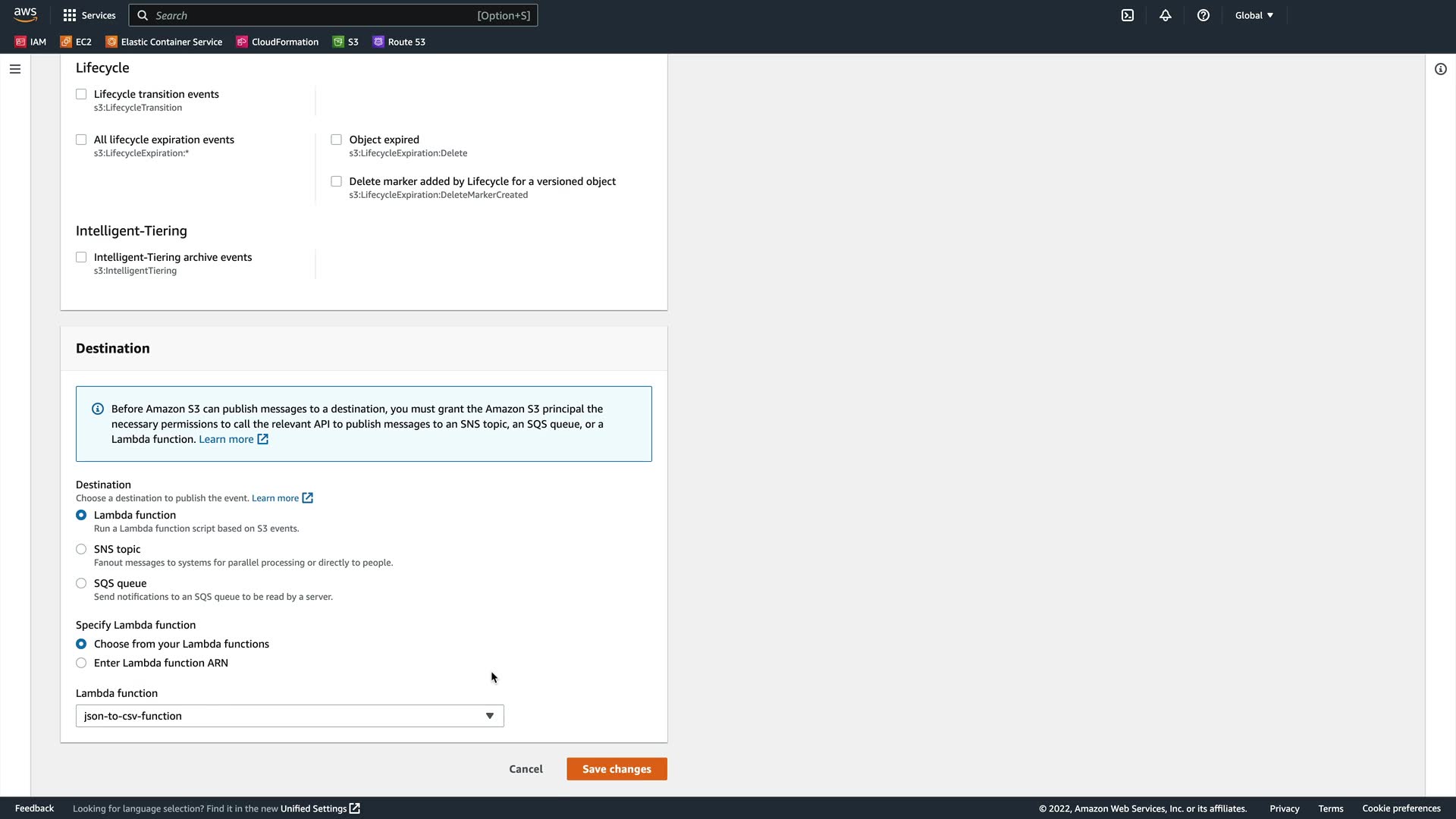
Task: Select SNS topic as destination
Action: coord(81,549)
